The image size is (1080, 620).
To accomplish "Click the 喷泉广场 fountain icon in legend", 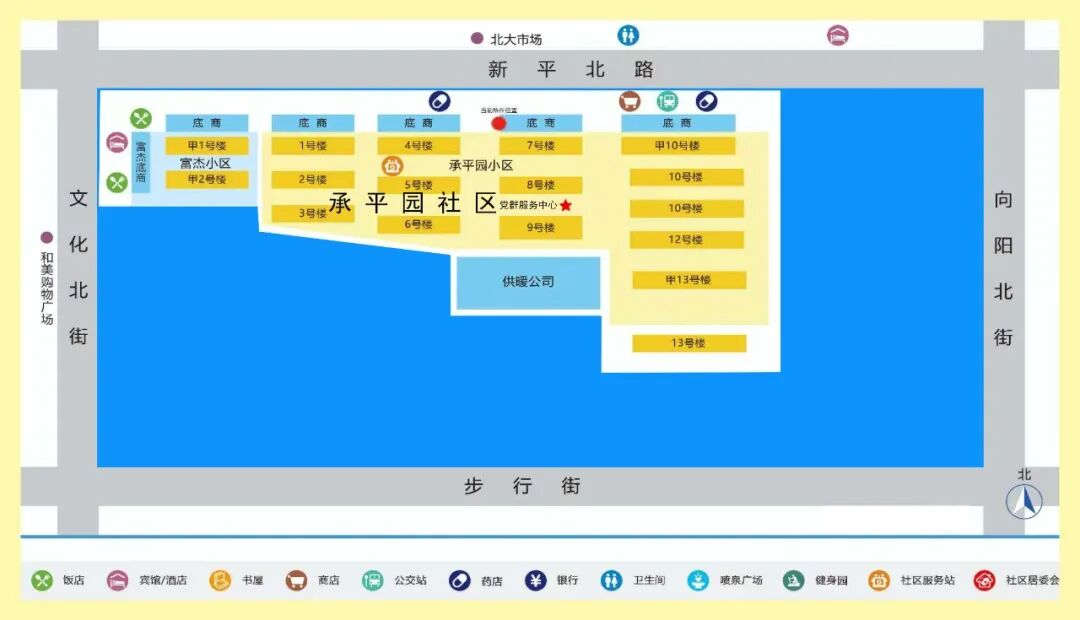I will pyautogui.click(x=697, y=580).
